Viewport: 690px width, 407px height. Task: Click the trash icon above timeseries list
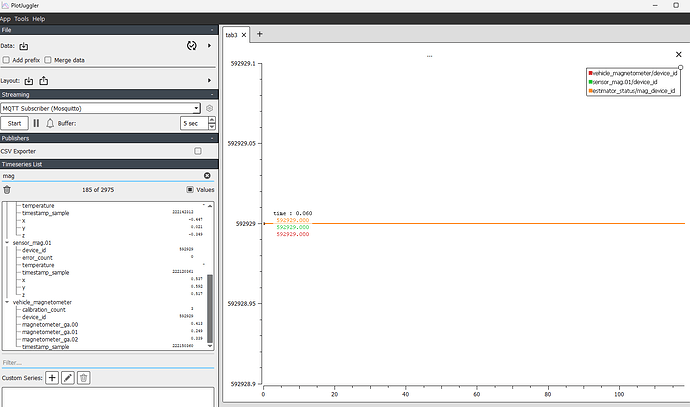(x=7, y=189)
